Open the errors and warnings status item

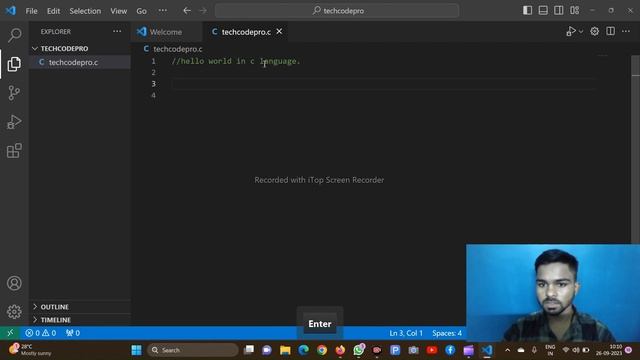(x=41, y=333)
